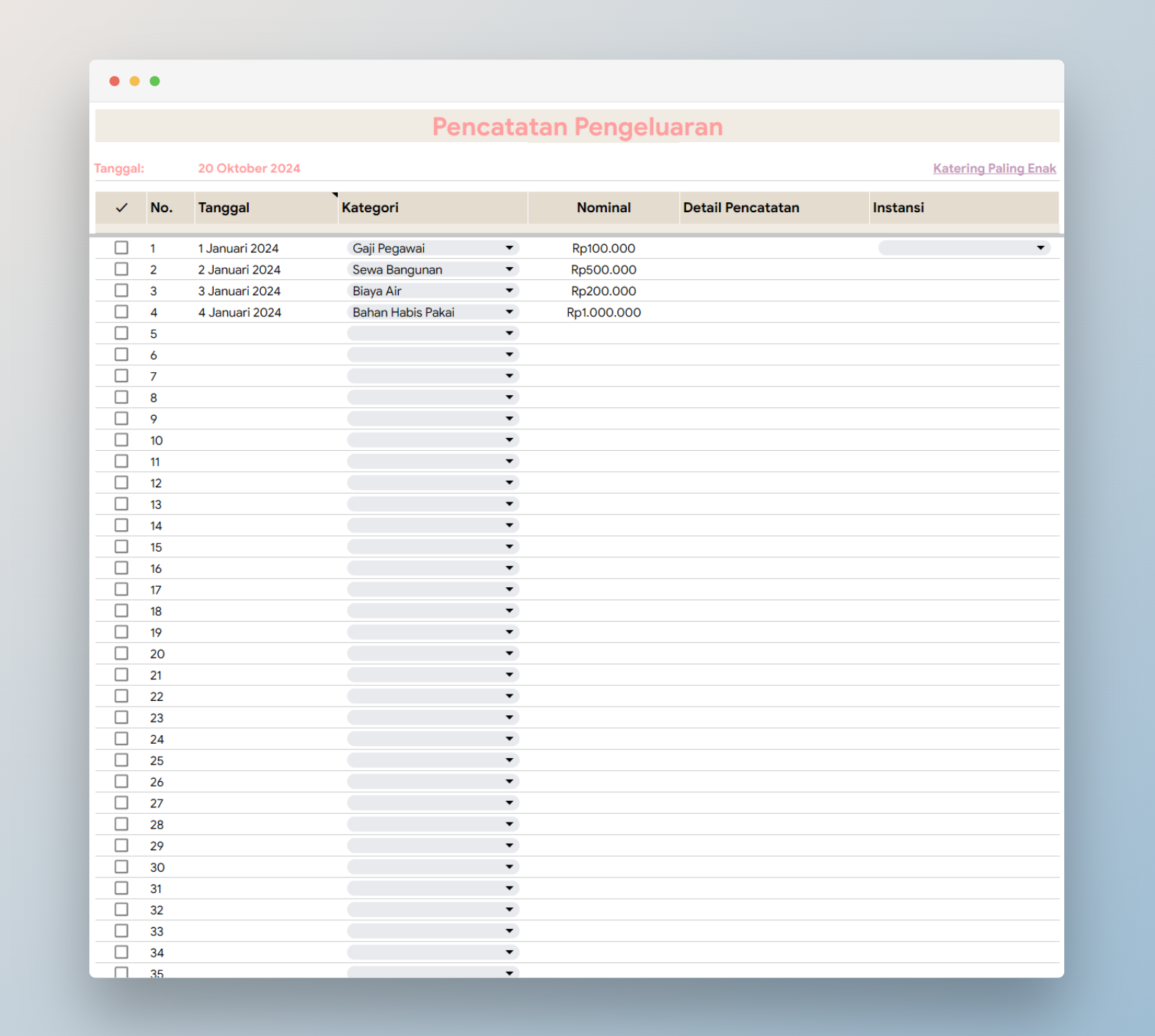Click the note indicator on Tanggal header
The image size is (1155, 1036).
click(x=334, y=194)
